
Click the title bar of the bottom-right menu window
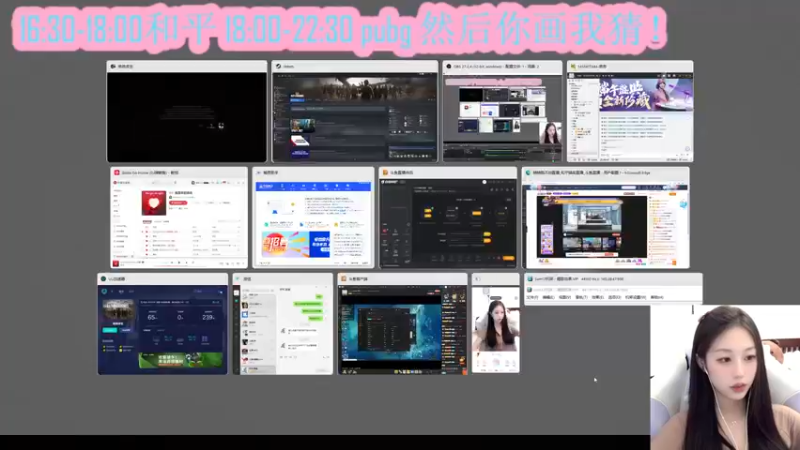[613, 279]
